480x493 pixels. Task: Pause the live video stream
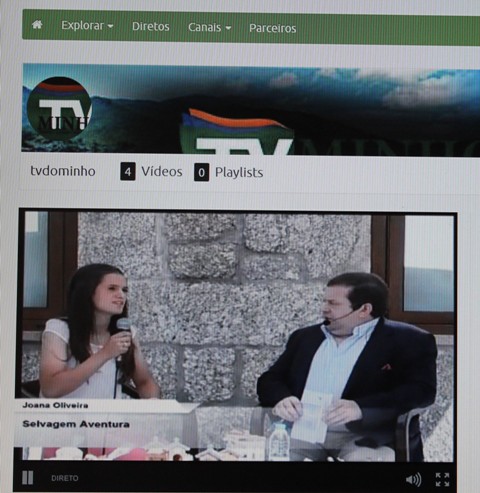click(x=28, y=478)
